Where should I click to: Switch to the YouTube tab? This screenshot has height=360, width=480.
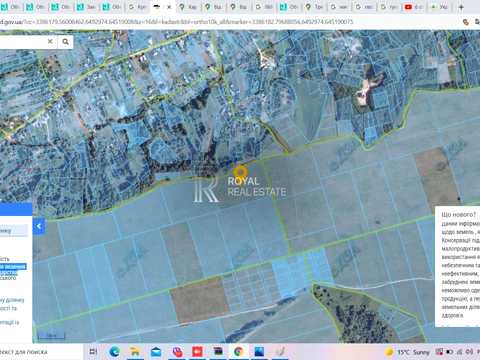414,7
